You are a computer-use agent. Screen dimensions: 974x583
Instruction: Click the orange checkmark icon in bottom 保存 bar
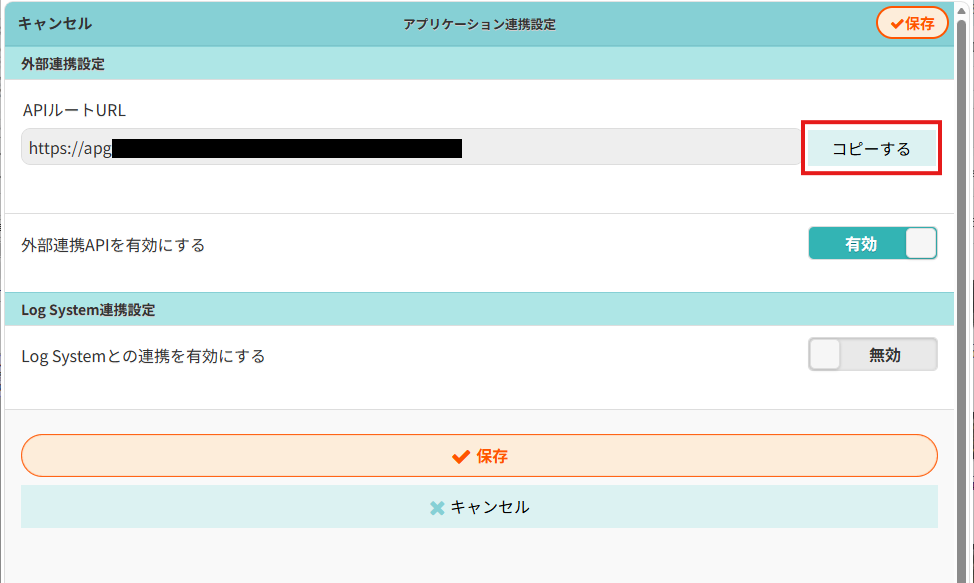tap(460, 456)
